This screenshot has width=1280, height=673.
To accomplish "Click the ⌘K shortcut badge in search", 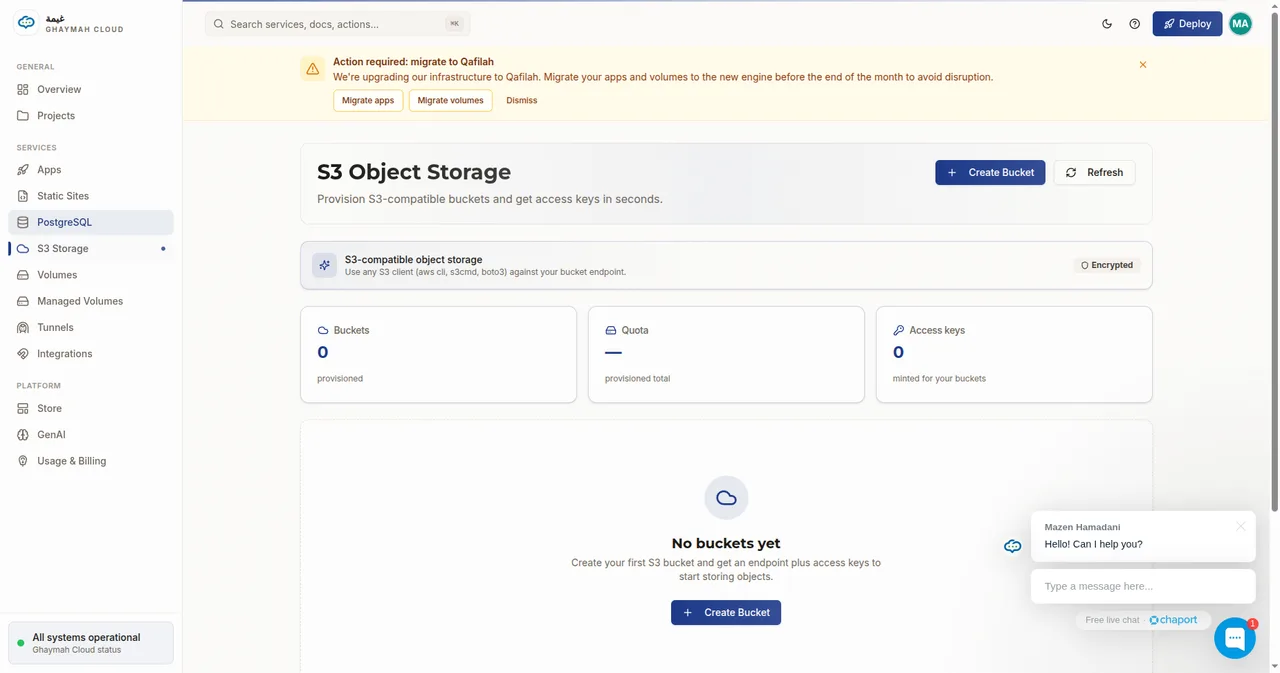I will point(455,24).
